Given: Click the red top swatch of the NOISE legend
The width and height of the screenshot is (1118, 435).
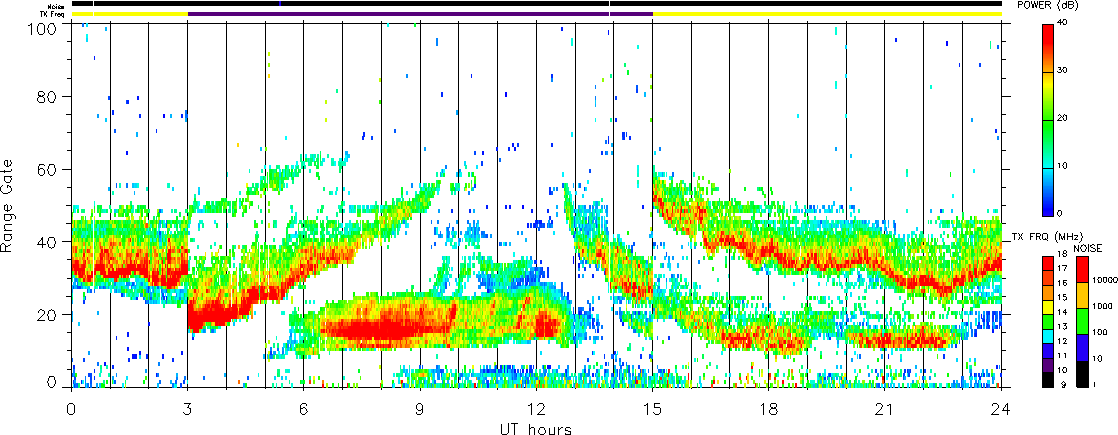Looking at the screenshot, I should pyautogui.click(x=1082, y=270).
